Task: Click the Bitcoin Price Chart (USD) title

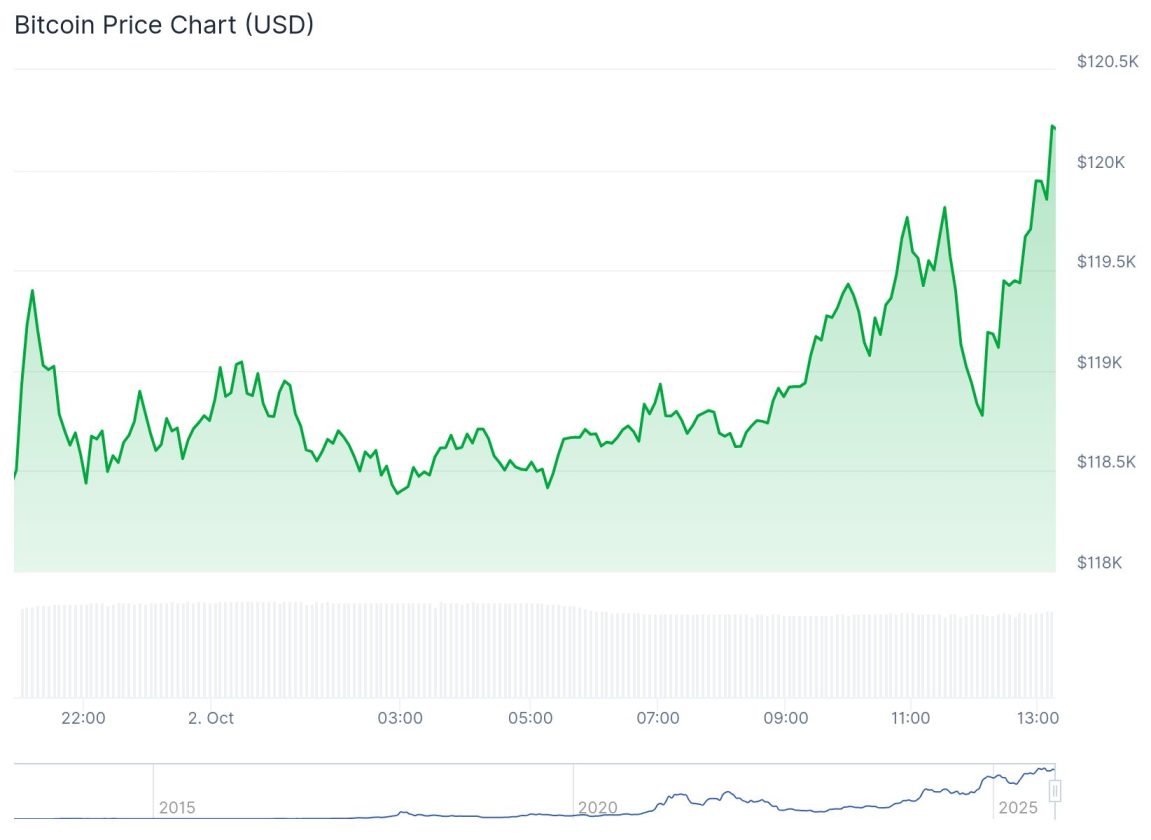Action: [x=164, y=25]
